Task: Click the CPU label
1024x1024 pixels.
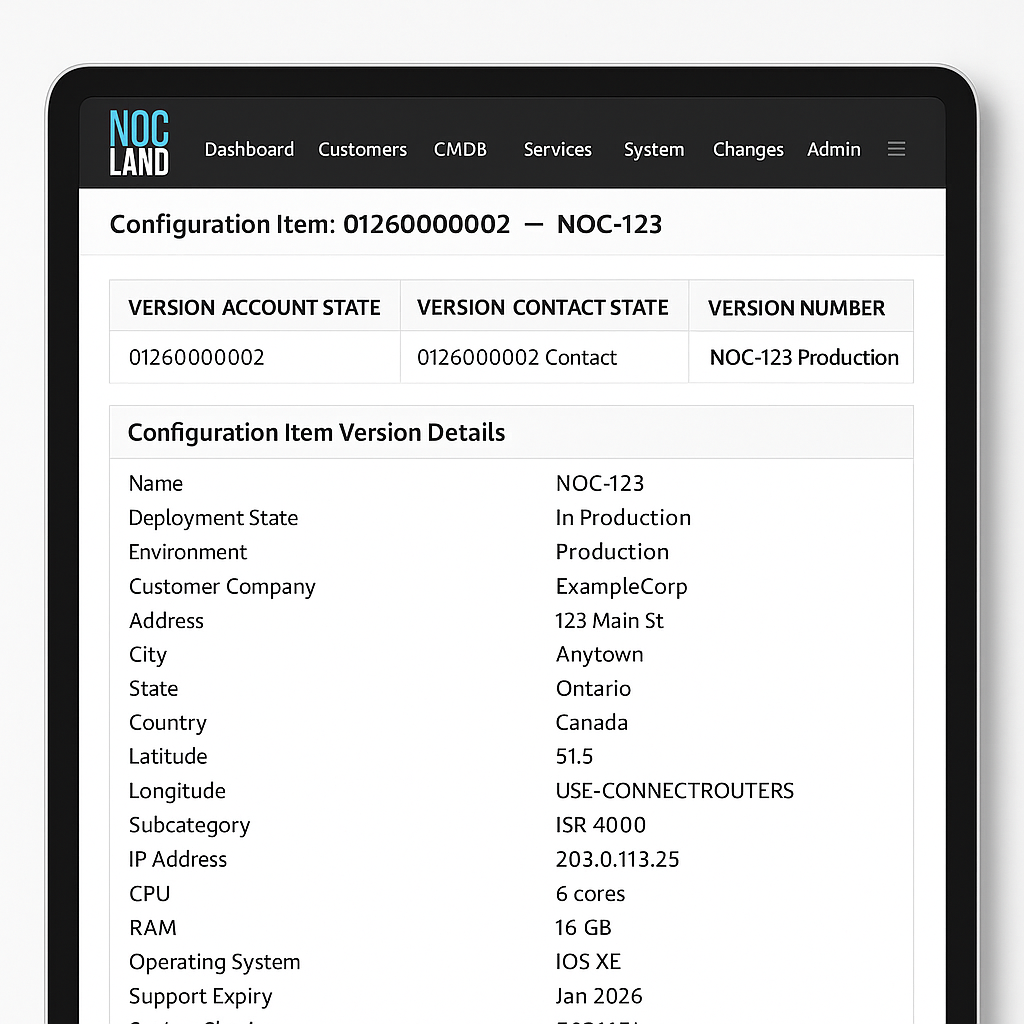Action: (x=150, y=893)
